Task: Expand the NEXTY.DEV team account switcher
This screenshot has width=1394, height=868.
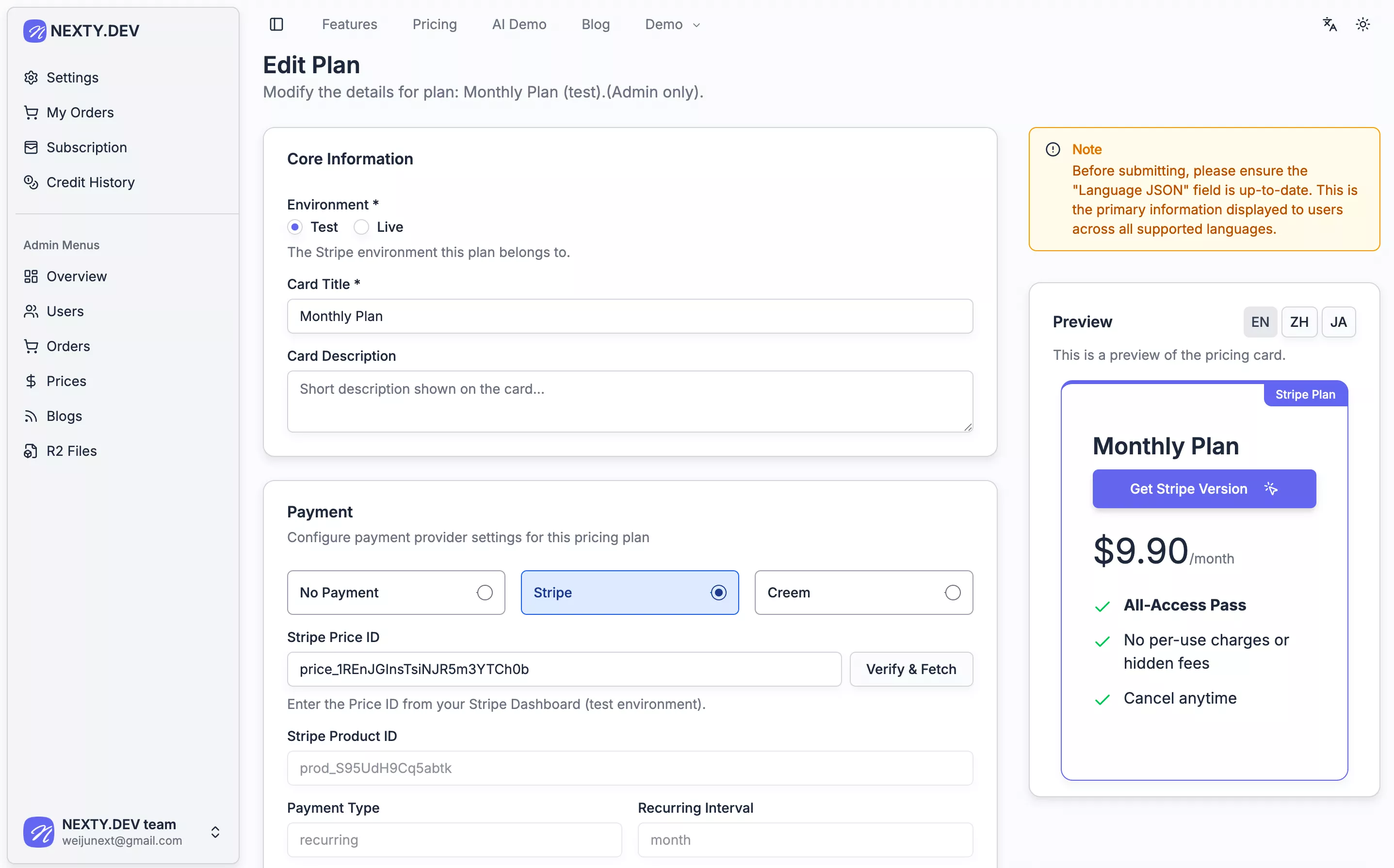Action: click(x=215, y=832)
